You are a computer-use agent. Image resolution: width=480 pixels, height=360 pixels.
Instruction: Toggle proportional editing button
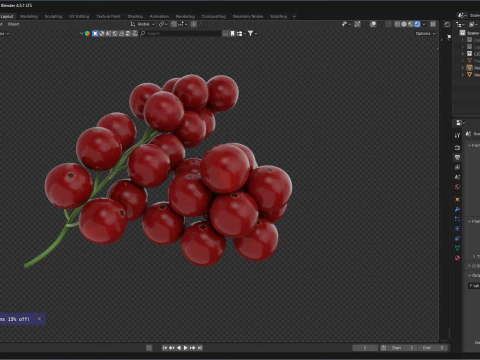[x=194, y=24]
